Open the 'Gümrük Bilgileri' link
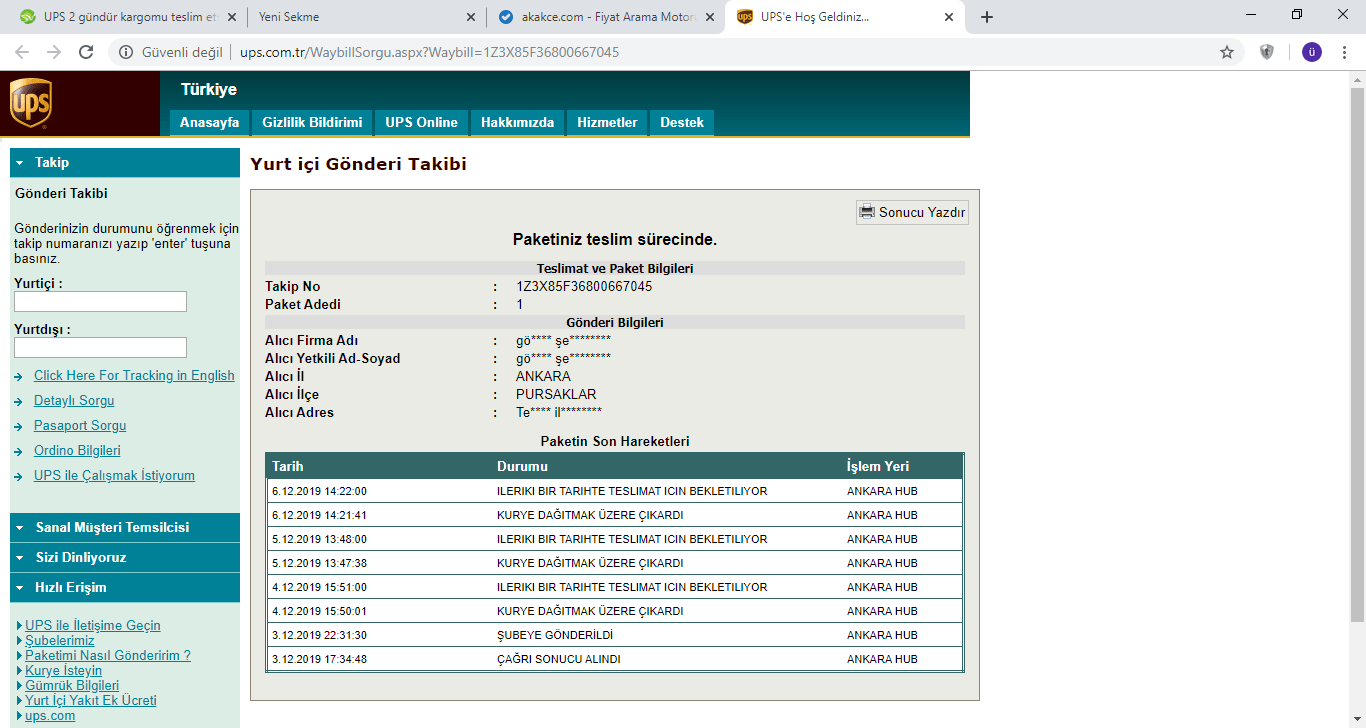1366x728 pixels. [72, 685]
